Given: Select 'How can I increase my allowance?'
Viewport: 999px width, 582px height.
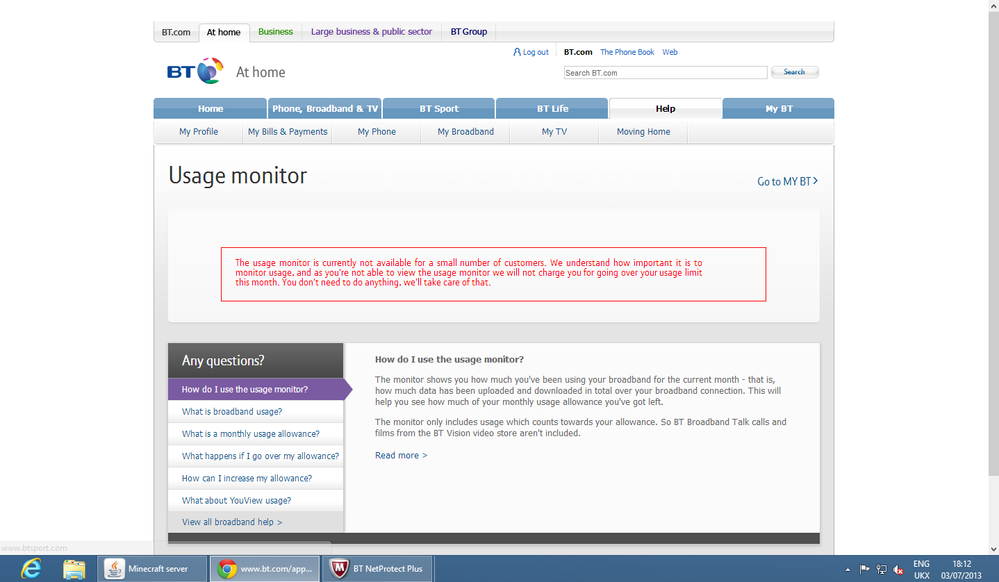Looking at the screenshot, I should point(255,478).
